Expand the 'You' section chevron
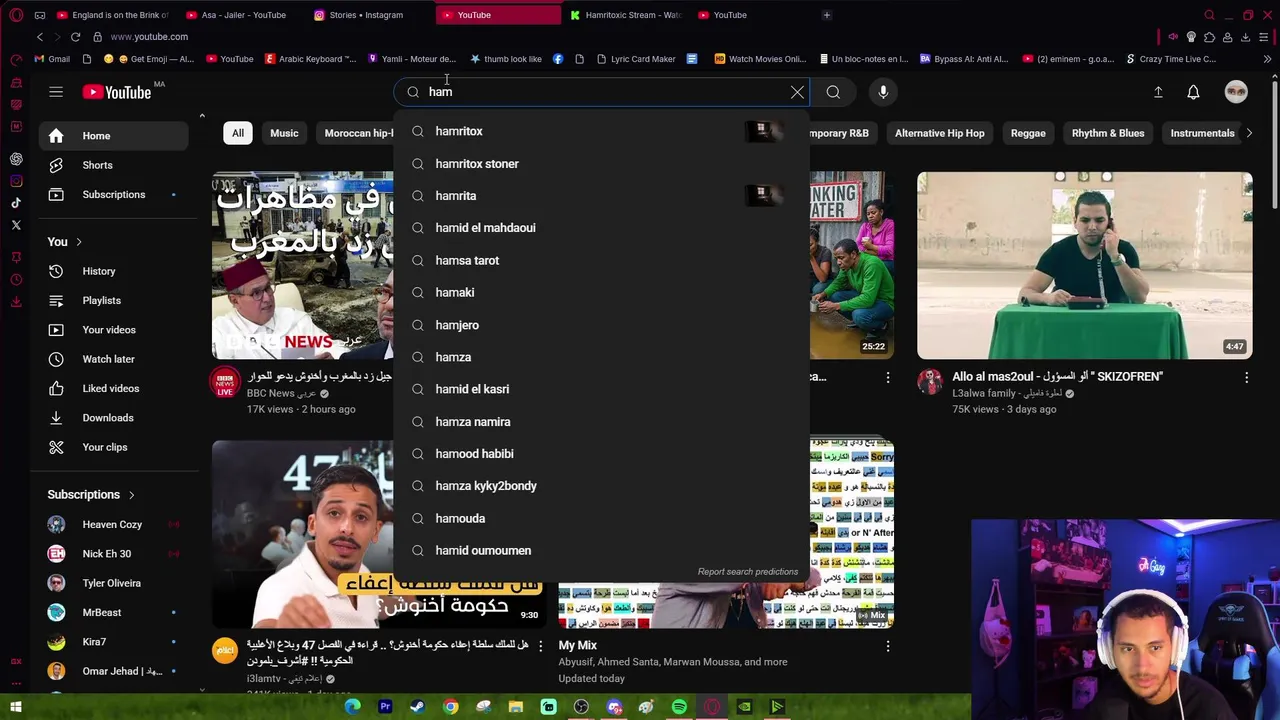Viewport: 1280px width, 720px height. [x=78, y=242]
